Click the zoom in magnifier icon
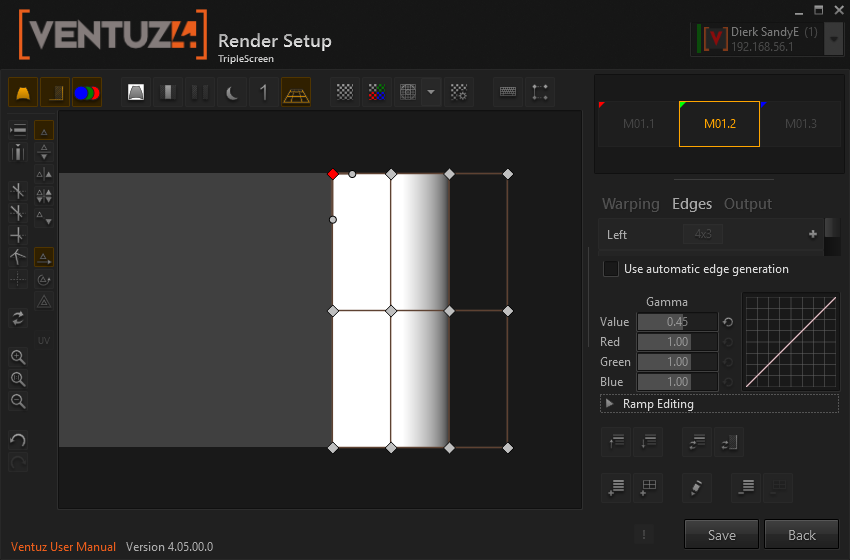The width and height of the screenshot is (850, 560). click(x=18, y=357)
